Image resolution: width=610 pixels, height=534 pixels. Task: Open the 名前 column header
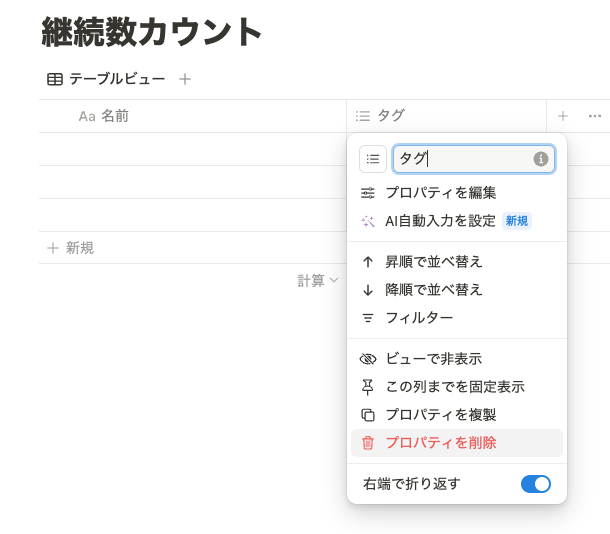click(x=114, y=116)
